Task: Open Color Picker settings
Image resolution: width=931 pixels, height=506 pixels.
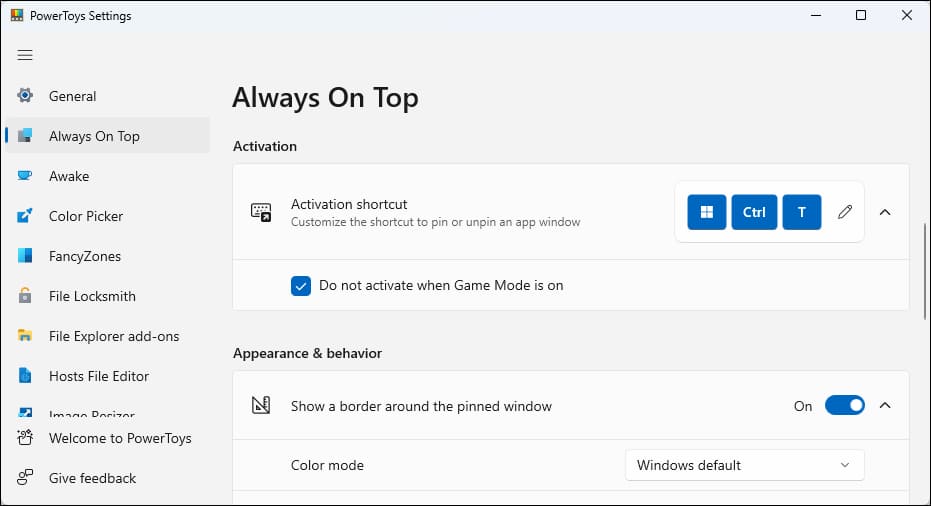Action: point(107,216)
